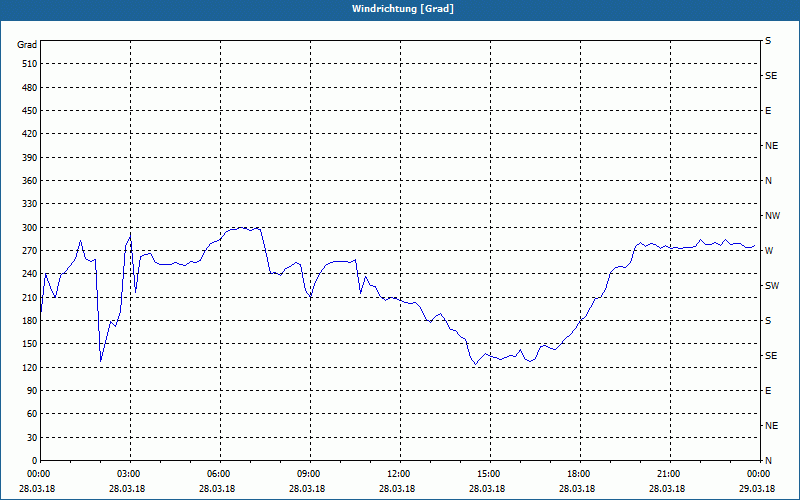Select the 240 value on the y-axis

click(x=30, y=274)
